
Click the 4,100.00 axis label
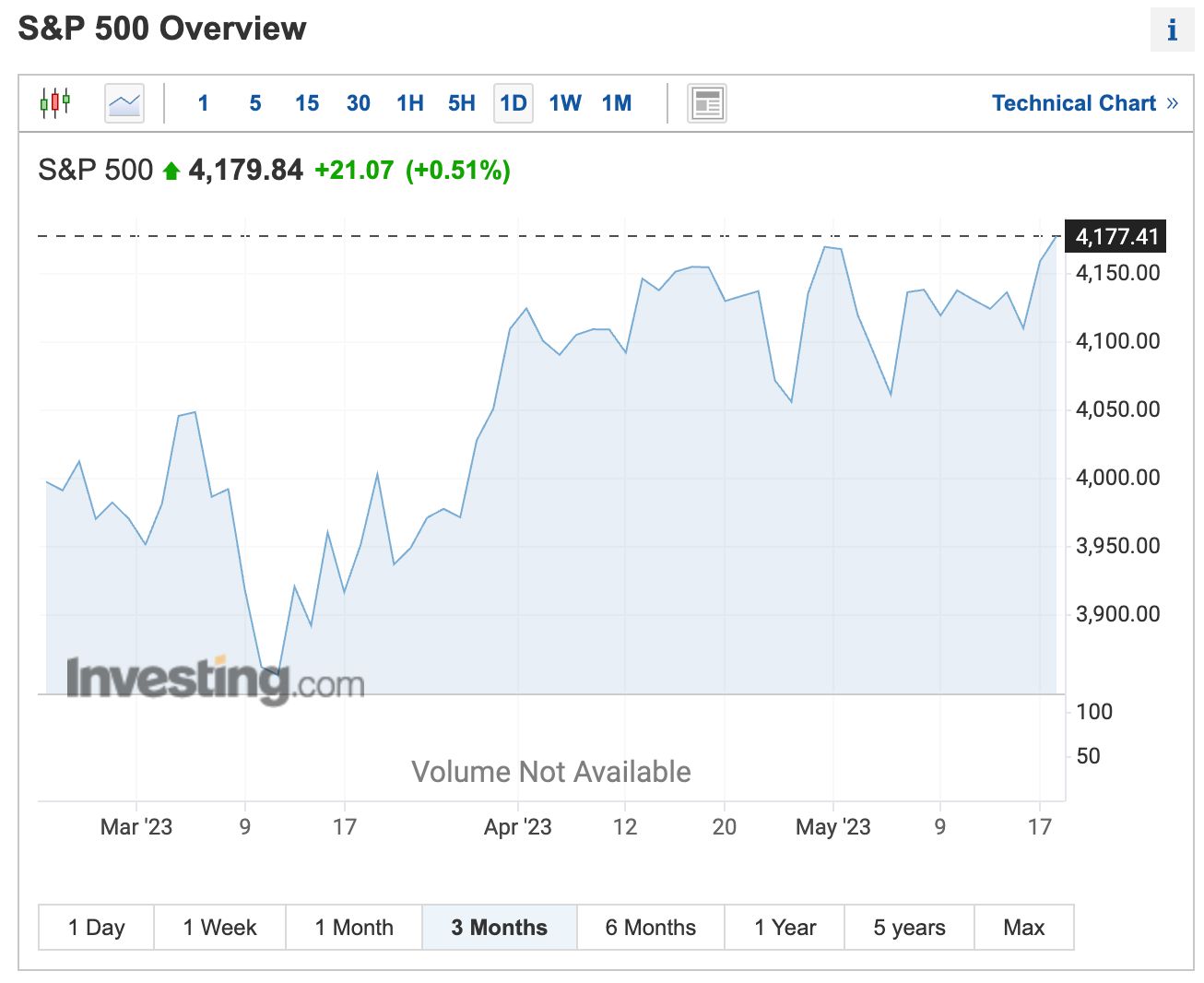click(x=1118, y=341)
